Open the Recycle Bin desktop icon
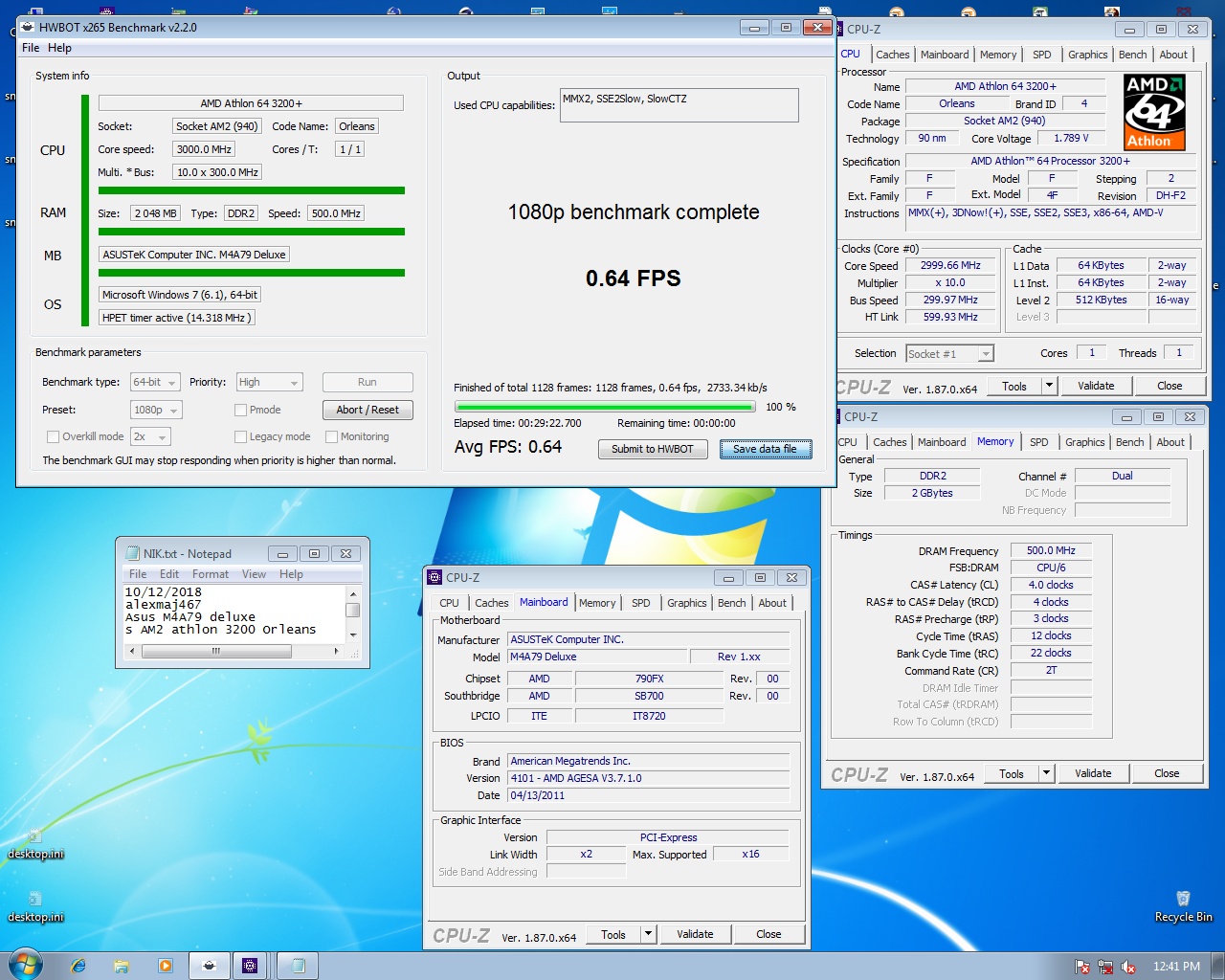The height and width of the screenshot is (980, 1225). (x=1183, y=906)
